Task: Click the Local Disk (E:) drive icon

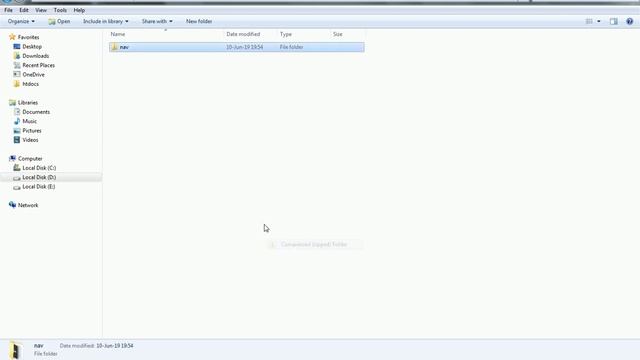Action: (17, 187)
